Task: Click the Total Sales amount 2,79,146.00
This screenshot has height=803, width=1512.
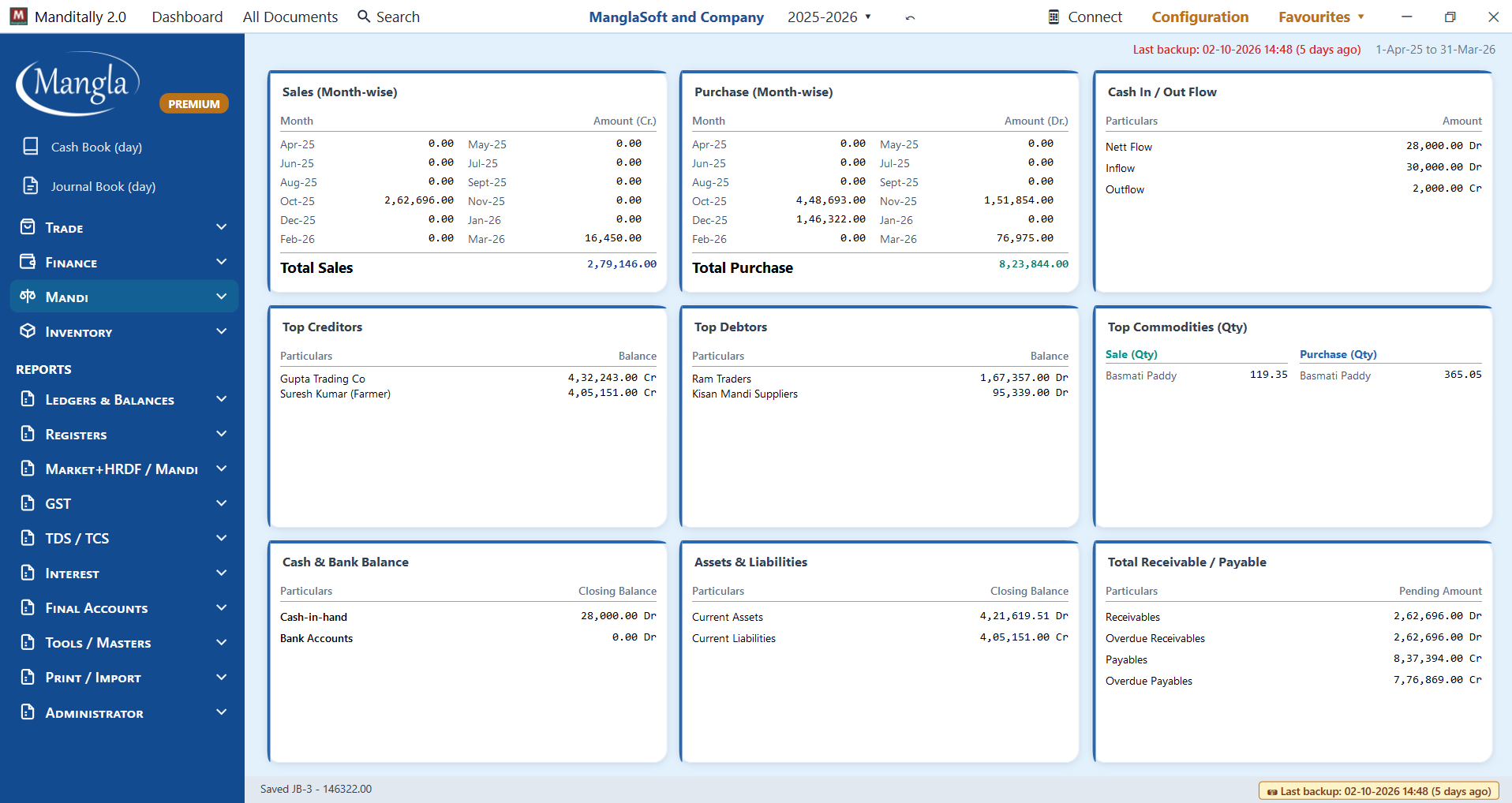Action: pos(622,264)
